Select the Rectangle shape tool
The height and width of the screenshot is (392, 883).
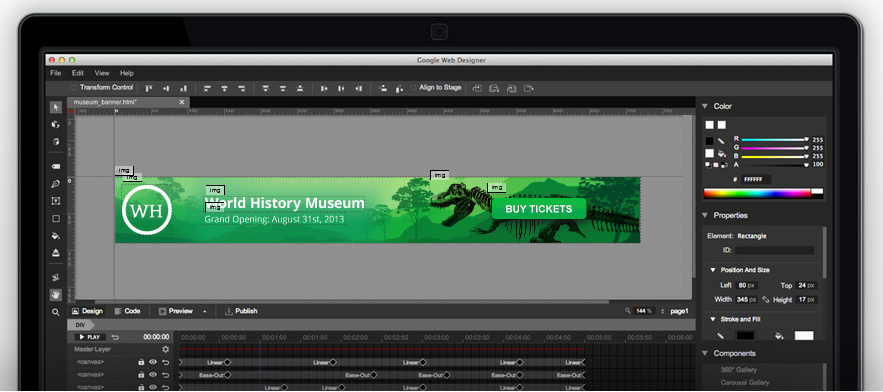tap(55, 219)
